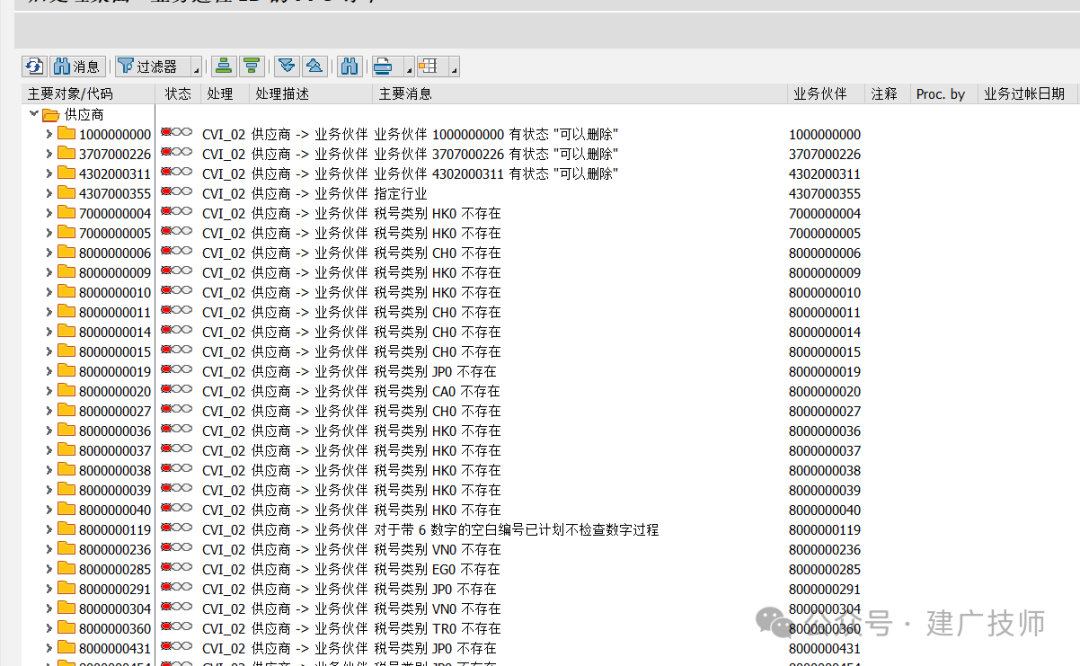This screenshot has height=666, width=1080.
Task: Click 业务伙伴 value 8000000119 in right column
Action: pos(824,530)
